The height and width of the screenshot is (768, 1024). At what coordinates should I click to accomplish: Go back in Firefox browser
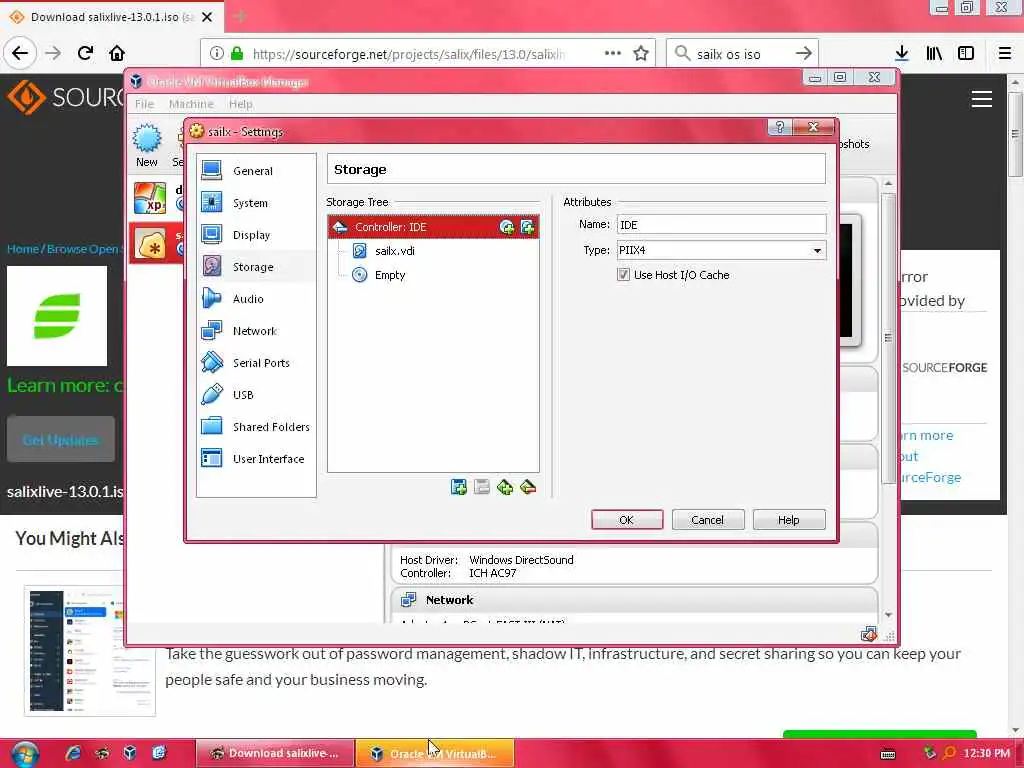[x=20, y=53]
